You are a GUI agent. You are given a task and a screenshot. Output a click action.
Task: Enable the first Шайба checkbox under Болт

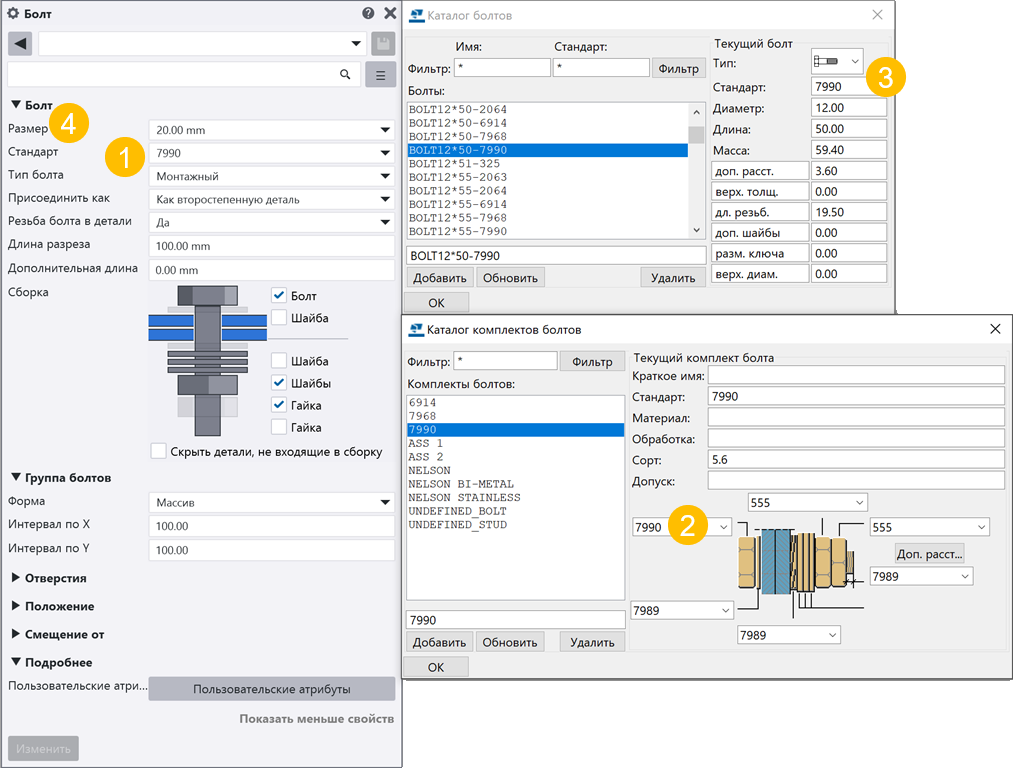pyautogui.click(x=279, y=318)
